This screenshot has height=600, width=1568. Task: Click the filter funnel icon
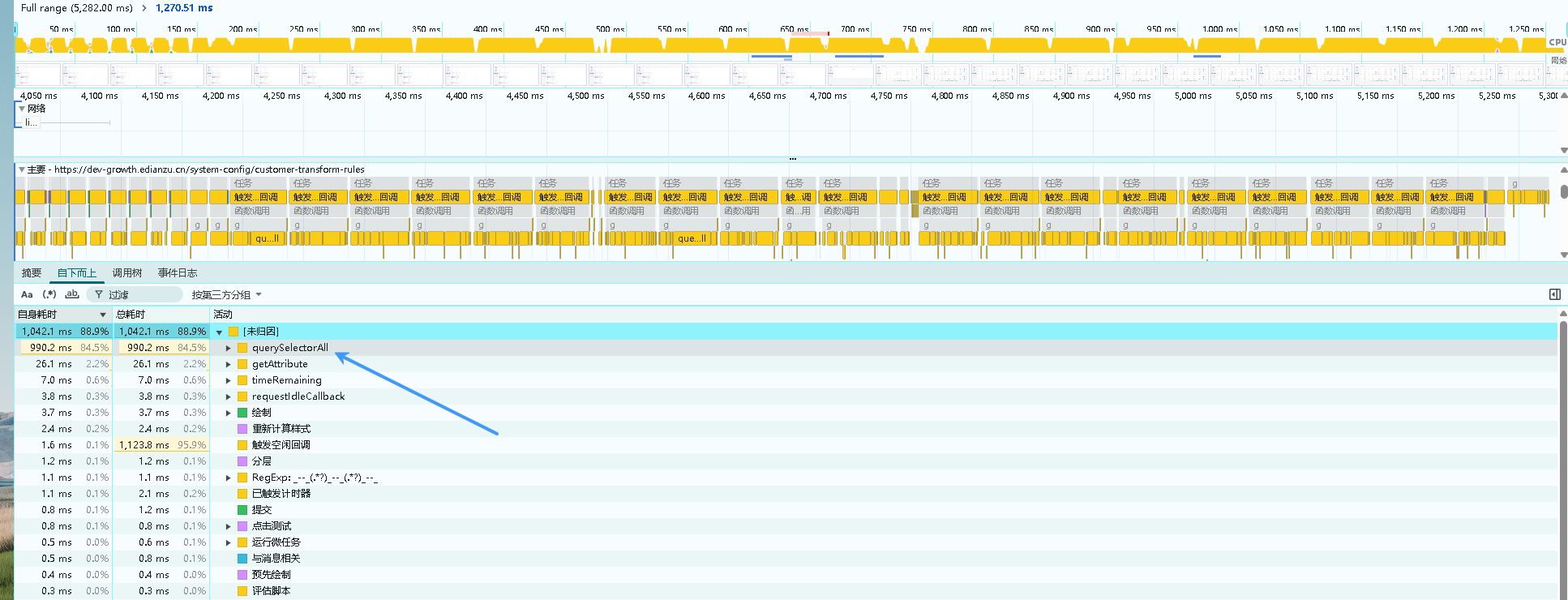coord(99,294)
